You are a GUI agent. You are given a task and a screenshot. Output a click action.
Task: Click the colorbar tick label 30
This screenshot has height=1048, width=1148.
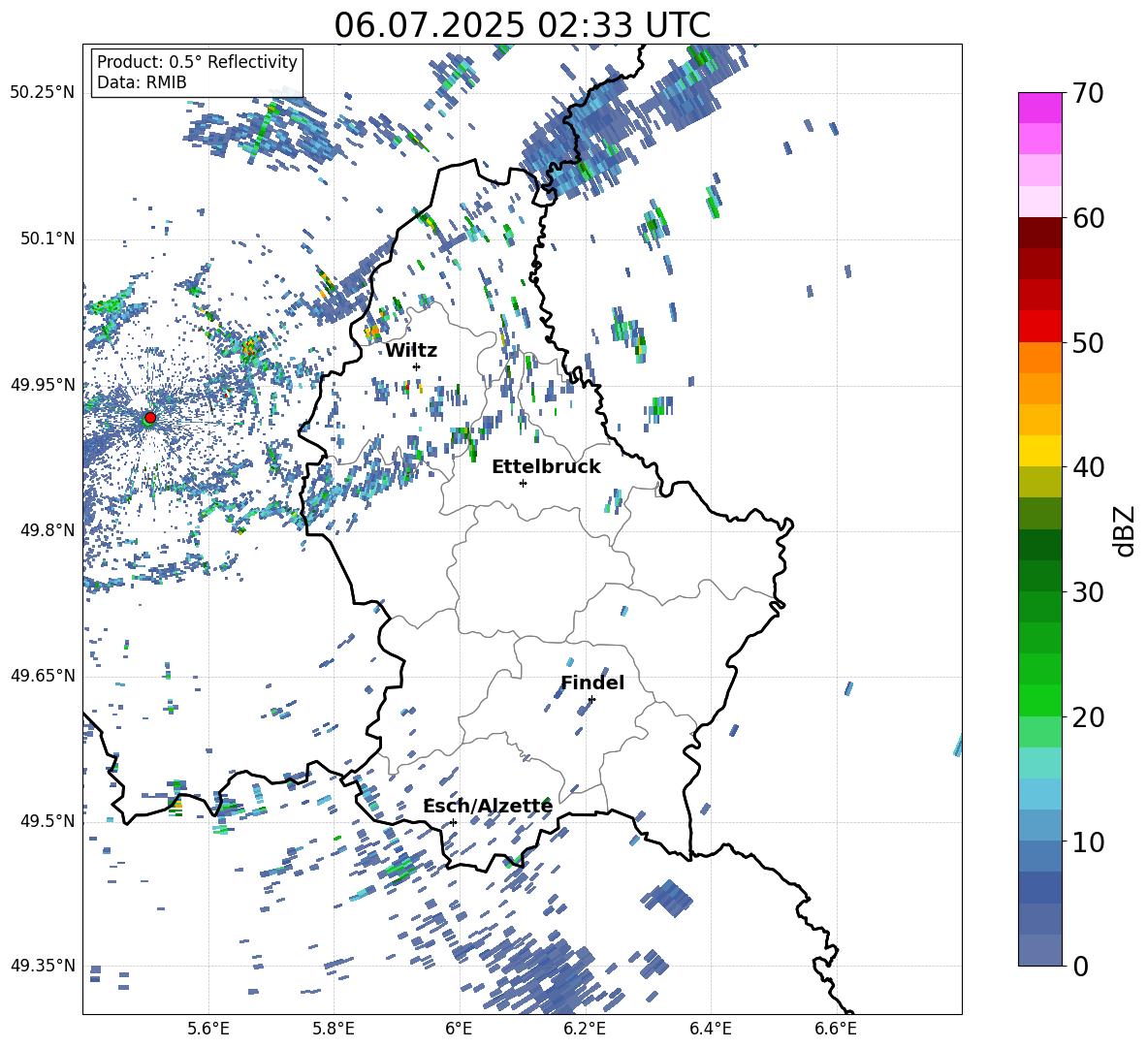point(1088,592)
